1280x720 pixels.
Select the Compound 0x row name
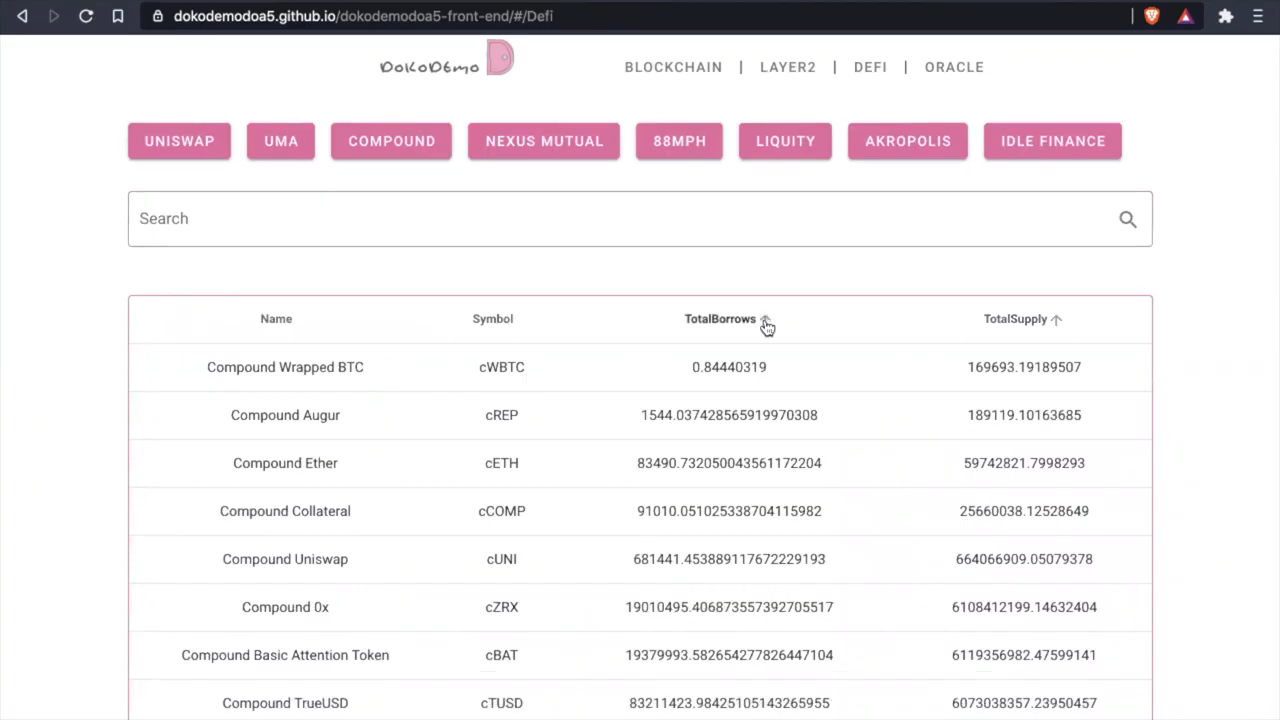pyautogui.click(x=285, y=607)
